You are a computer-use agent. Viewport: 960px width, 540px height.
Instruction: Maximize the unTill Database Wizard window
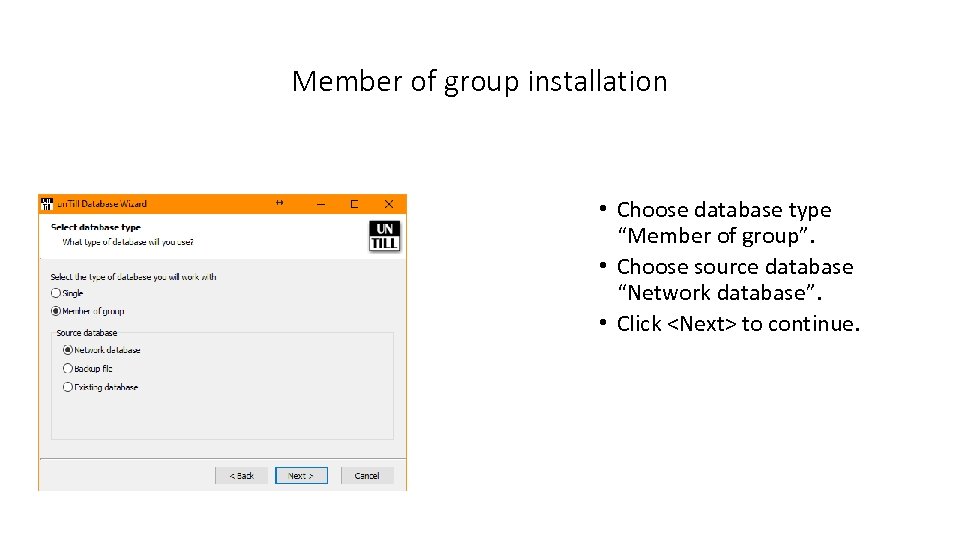pos(354,203)
